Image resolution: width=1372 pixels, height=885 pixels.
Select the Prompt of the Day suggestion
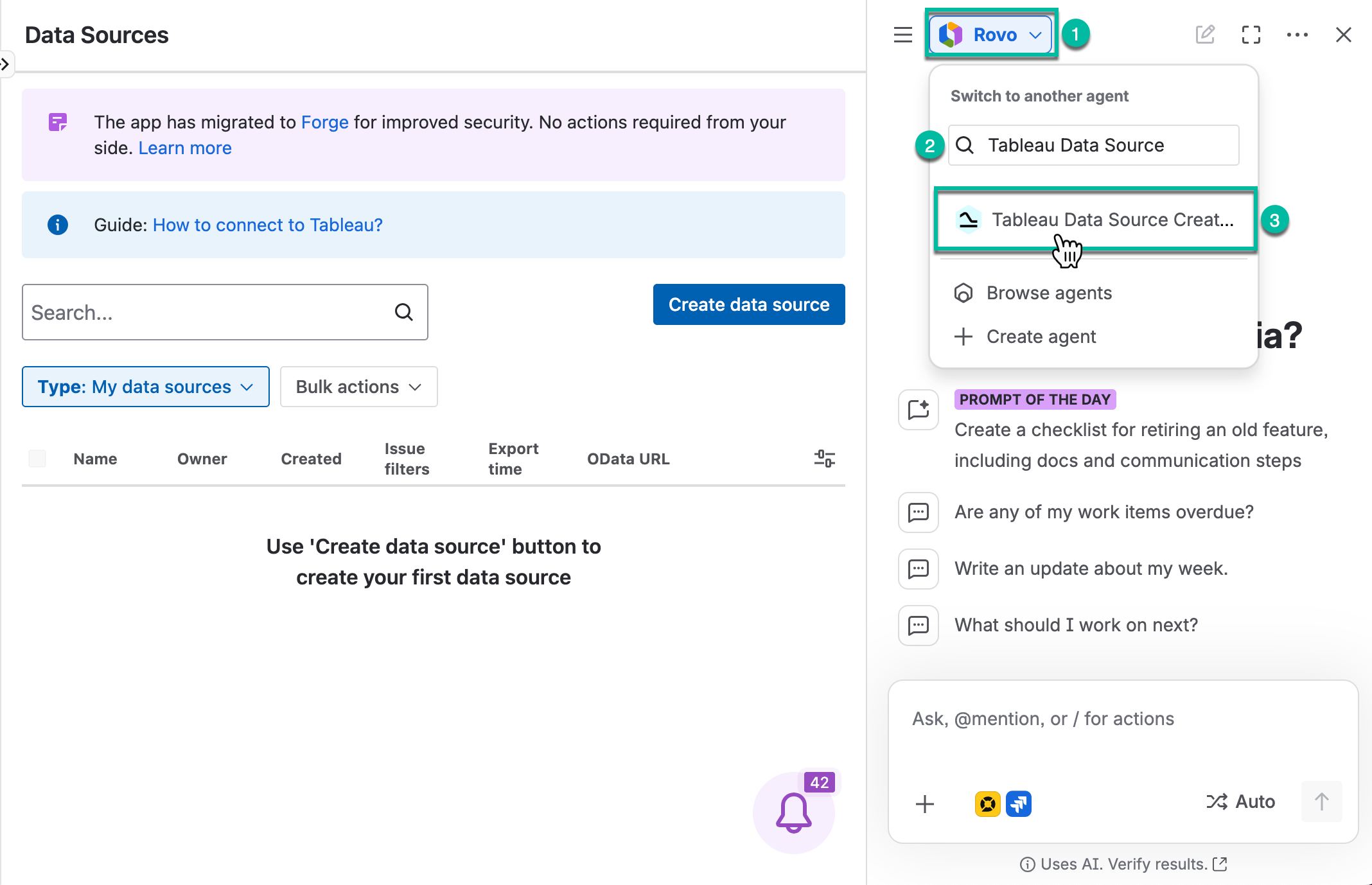pos(1141,445)
